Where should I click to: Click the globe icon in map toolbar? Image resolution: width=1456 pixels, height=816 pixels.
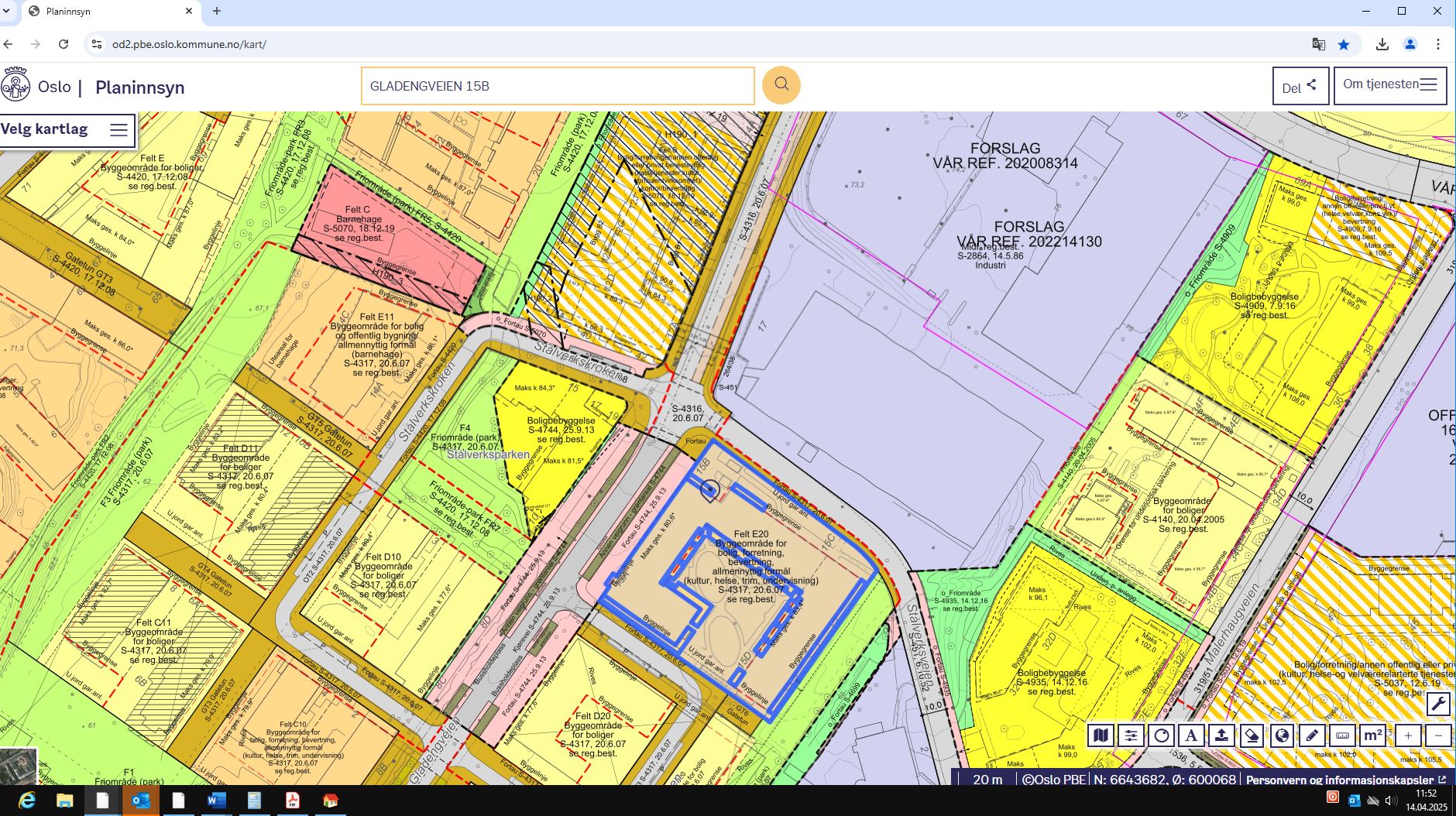[x=1282, y=735]
